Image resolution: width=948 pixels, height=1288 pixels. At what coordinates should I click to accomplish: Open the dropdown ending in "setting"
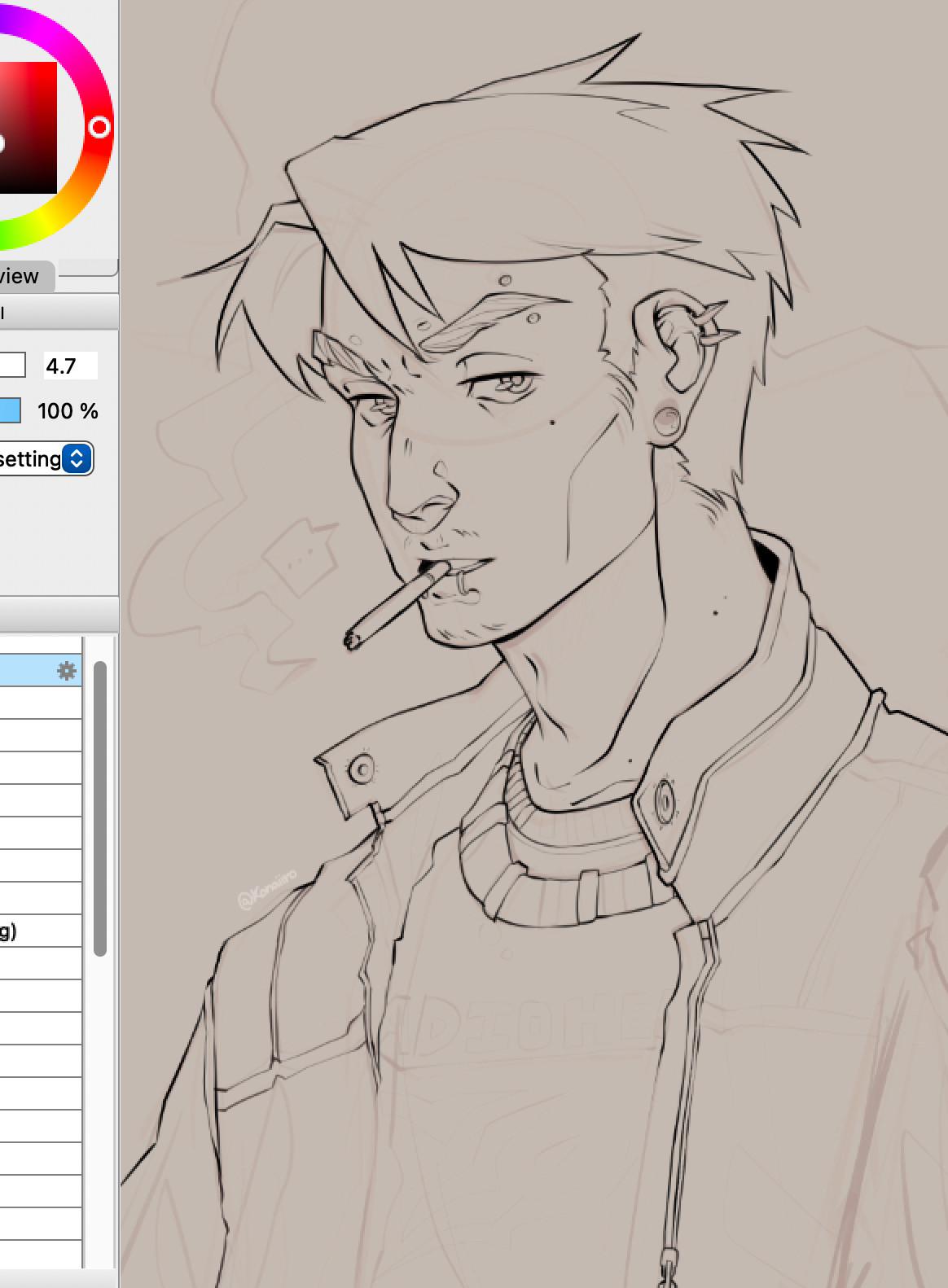click(x=46, y=459)
